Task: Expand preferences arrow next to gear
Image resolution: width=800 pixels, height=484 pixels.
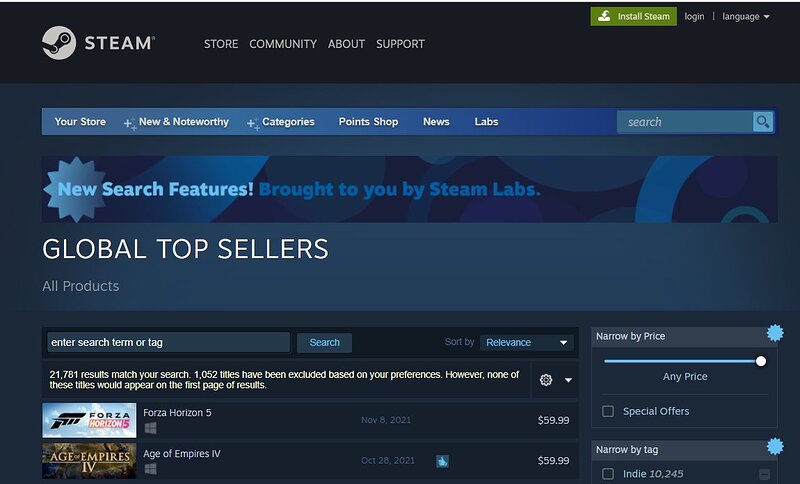Action: 568,380
